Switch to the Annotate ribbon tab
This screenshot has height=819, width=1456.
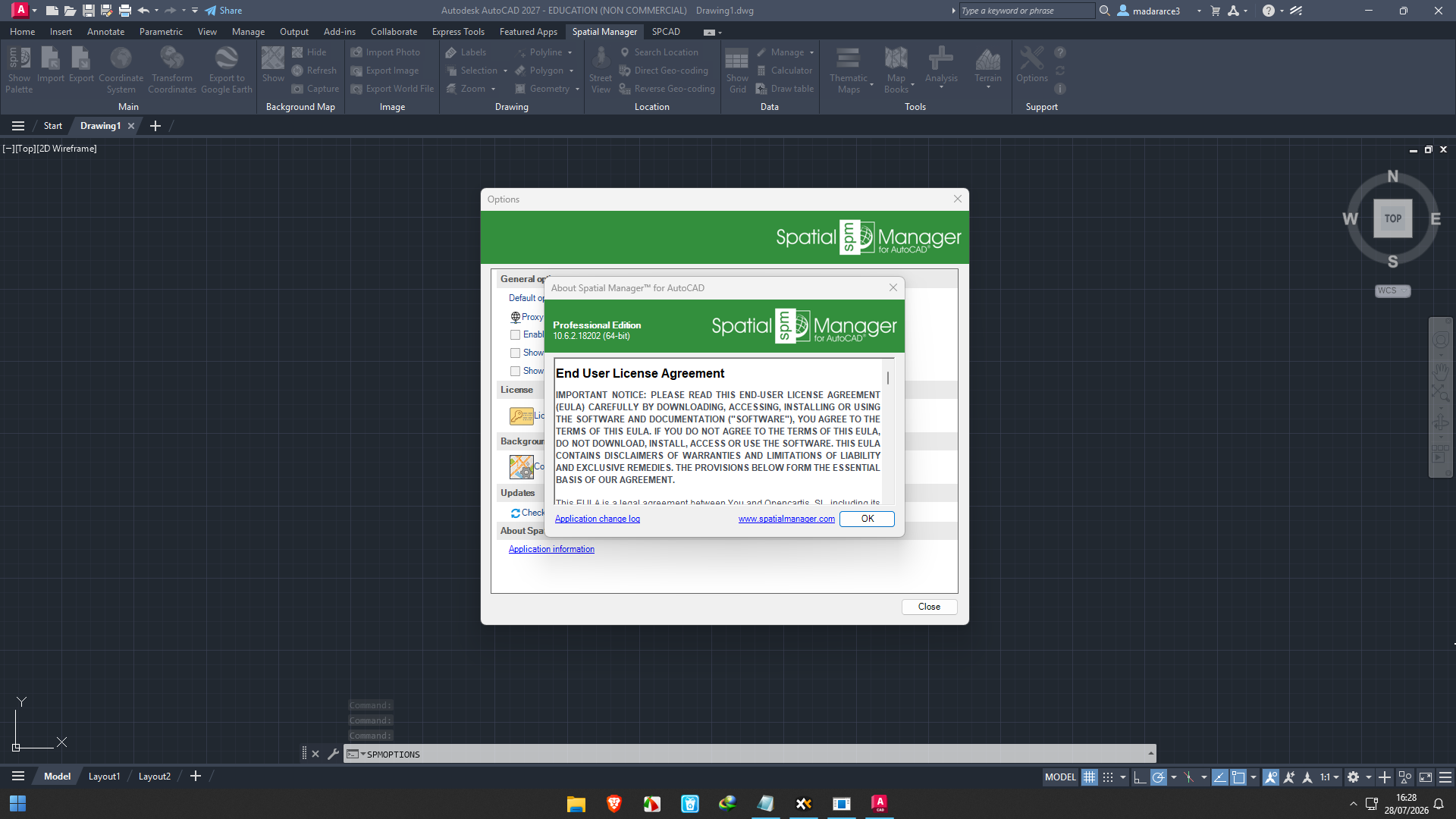pos(105,32)
